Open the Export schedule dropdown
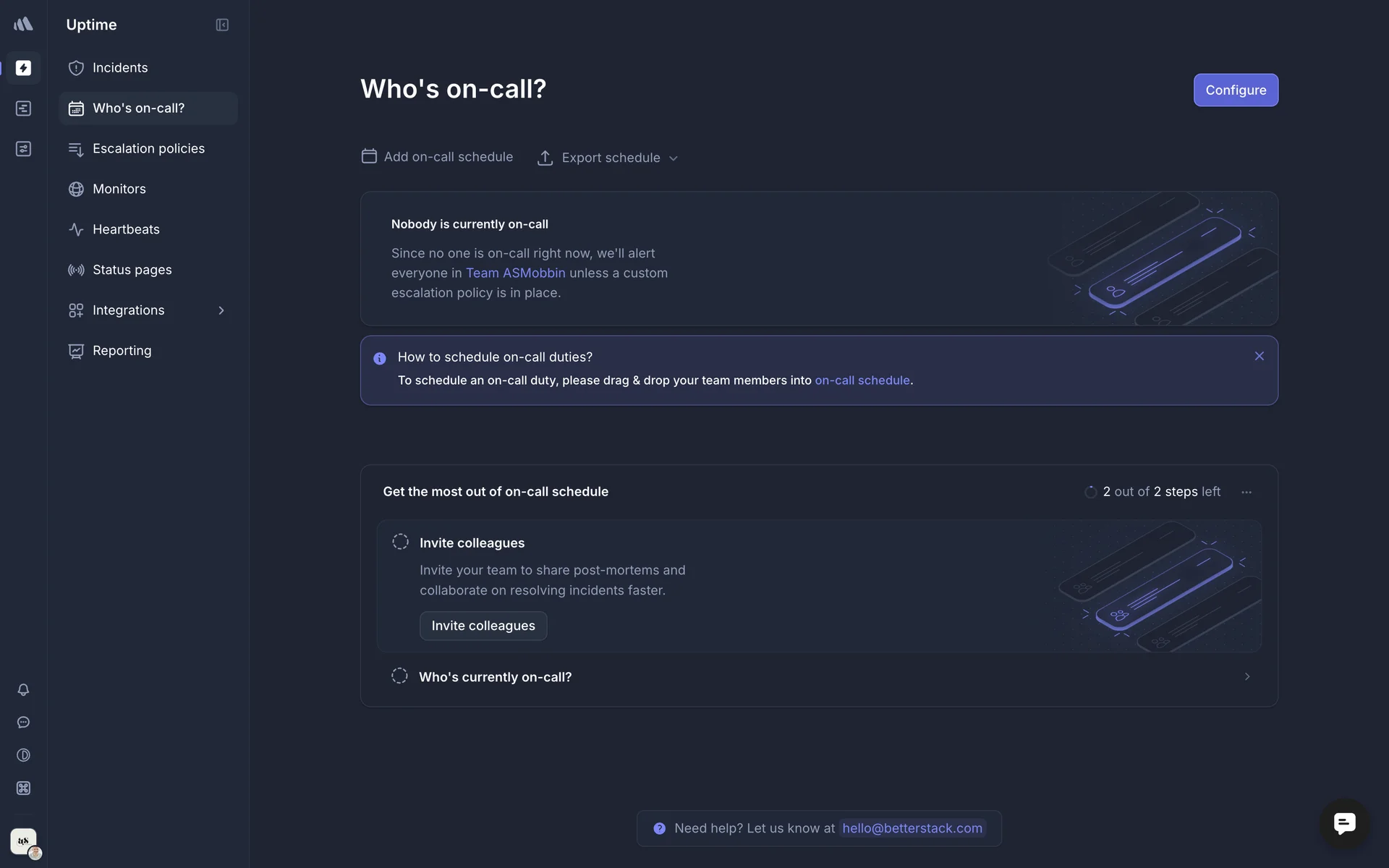 608,158
